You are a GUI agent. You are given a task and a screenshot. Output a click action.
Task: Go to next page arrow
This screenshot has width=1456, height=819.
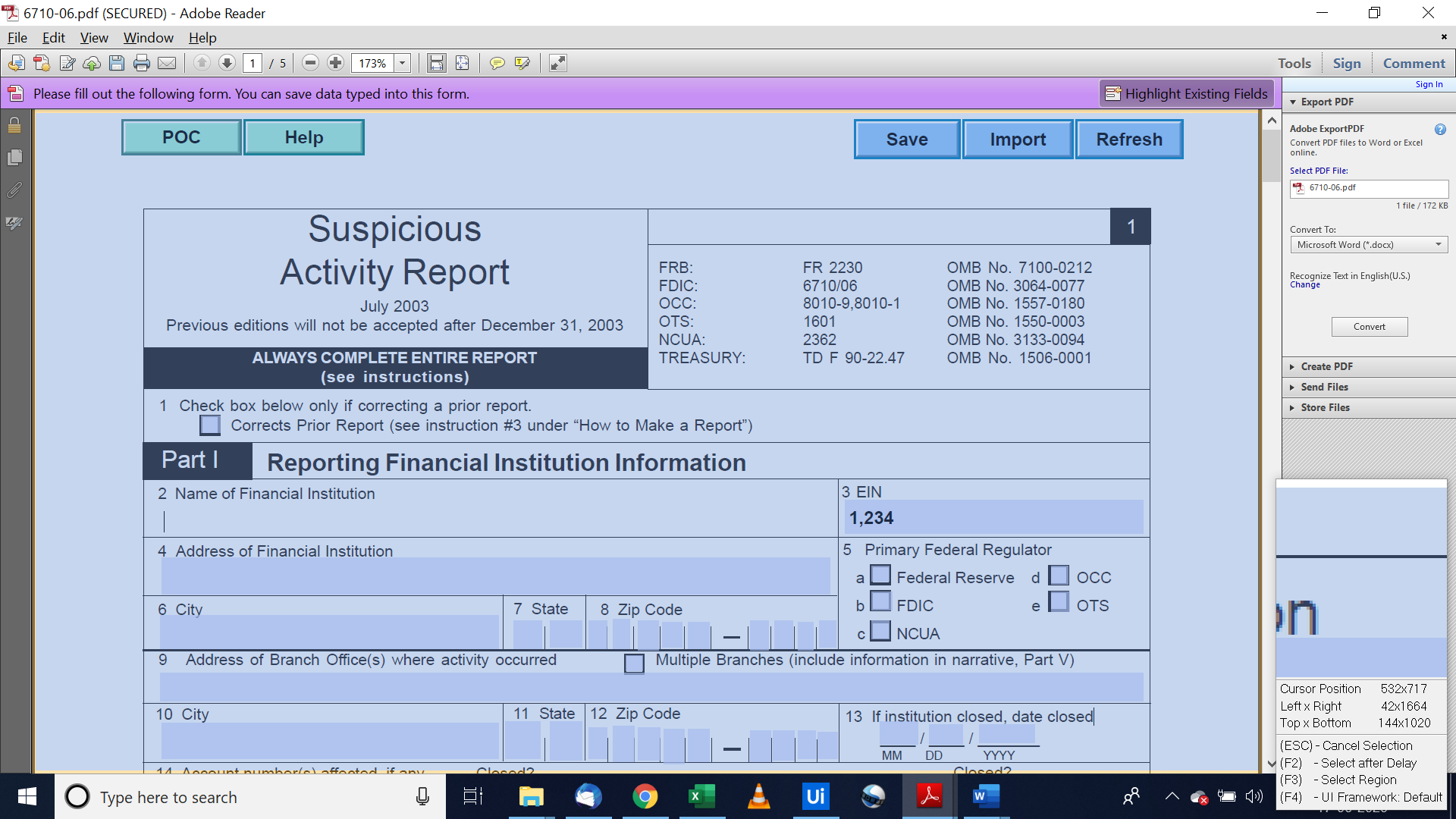click(x=227, y=63)
